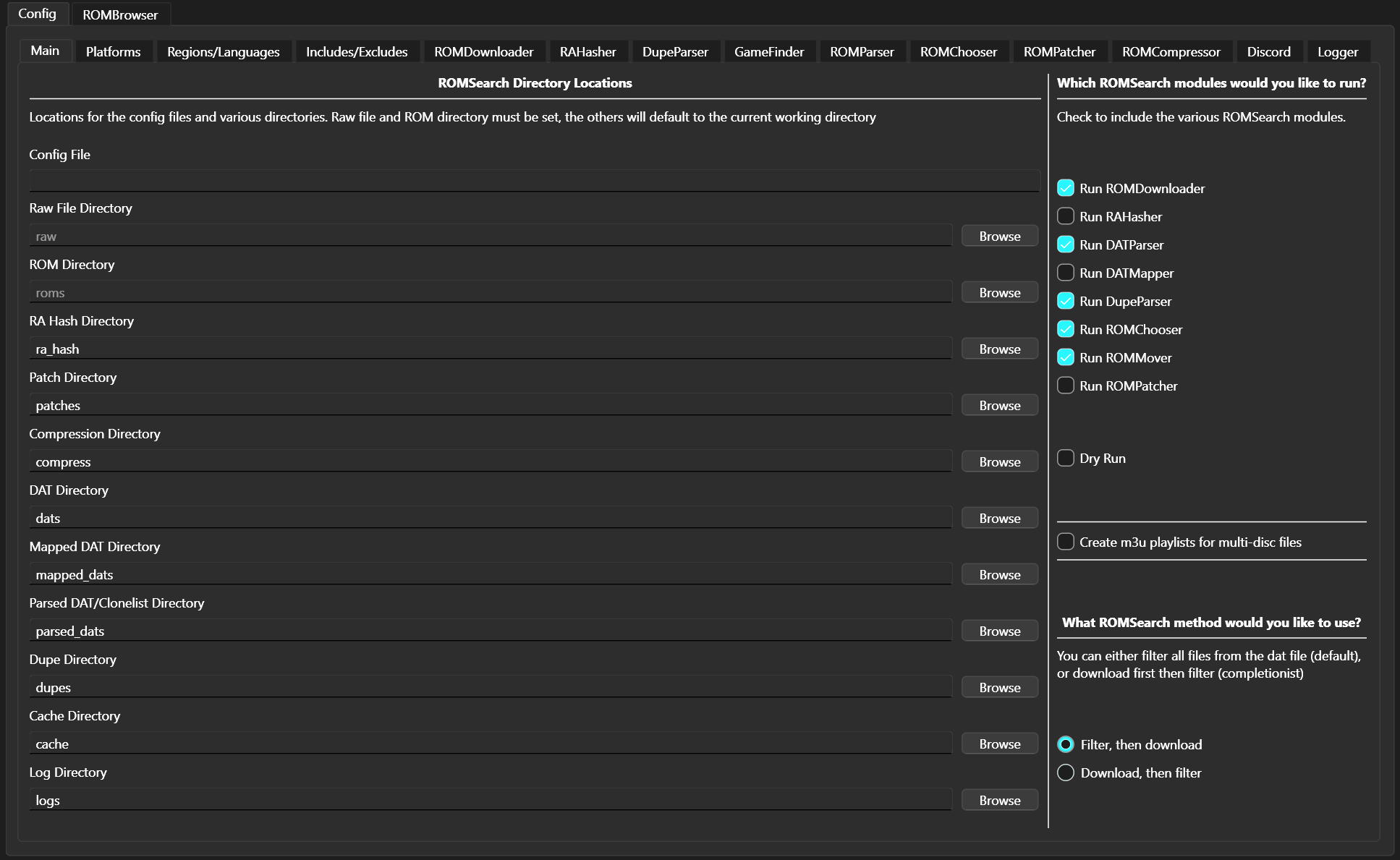The height and width of the screenshot is (860, 1400).
Task: Open the Main settings tab
Action: click(x=45, y=51)
